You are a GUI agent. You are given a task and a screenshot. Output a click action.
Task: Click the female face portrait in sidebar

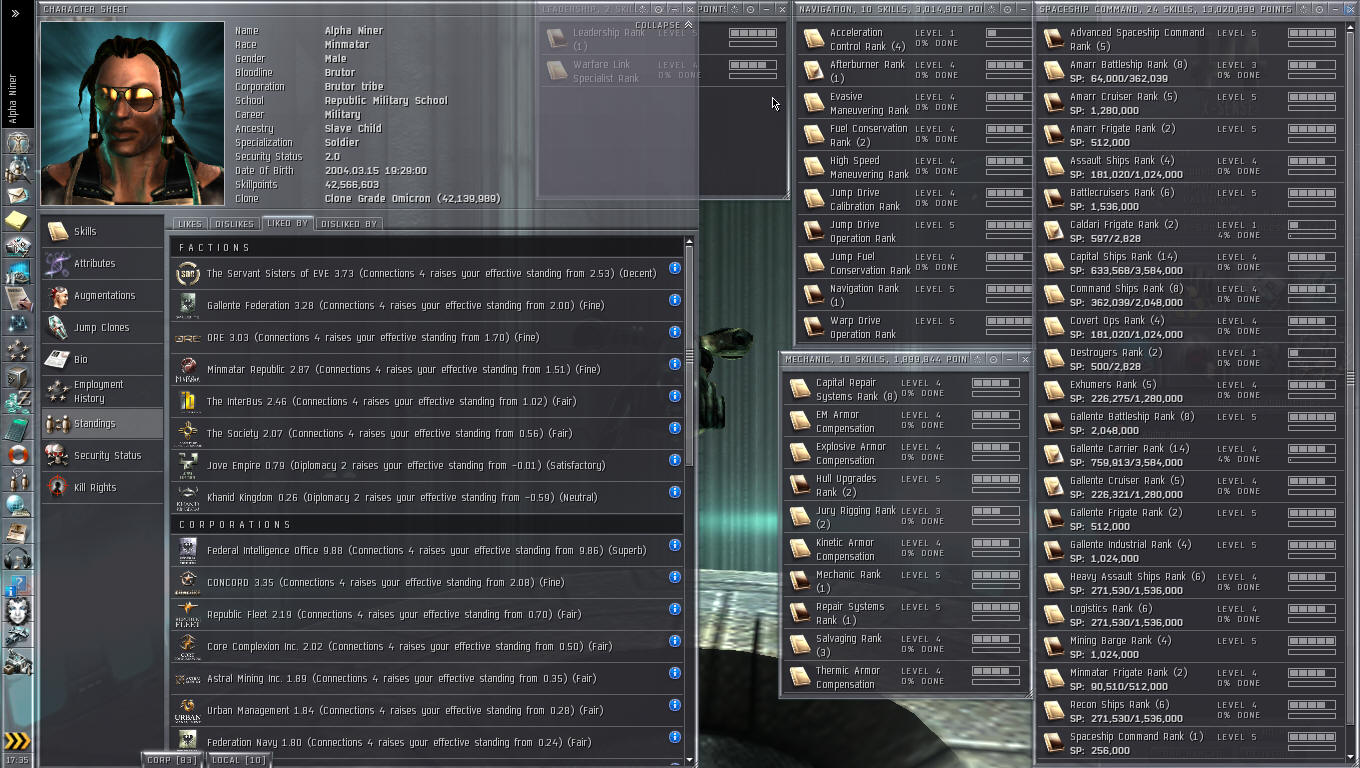tap(17, 610)
